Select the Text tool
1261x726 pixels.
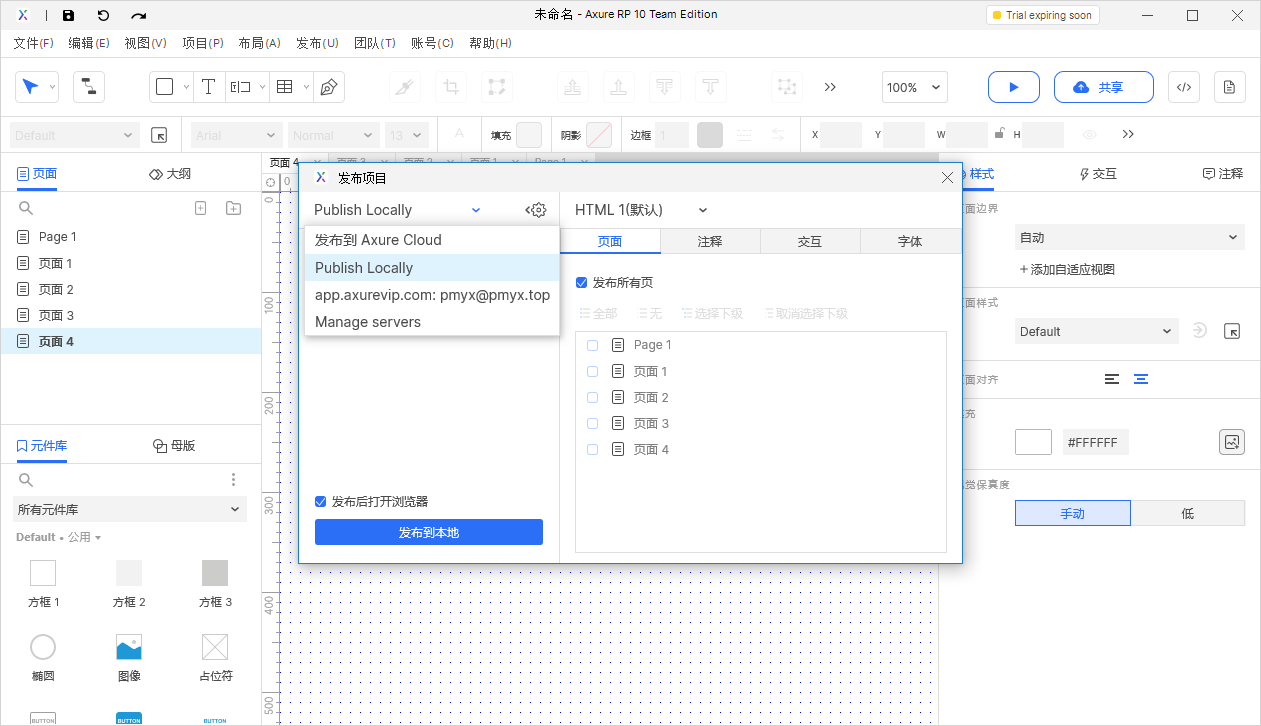[209, 87]
